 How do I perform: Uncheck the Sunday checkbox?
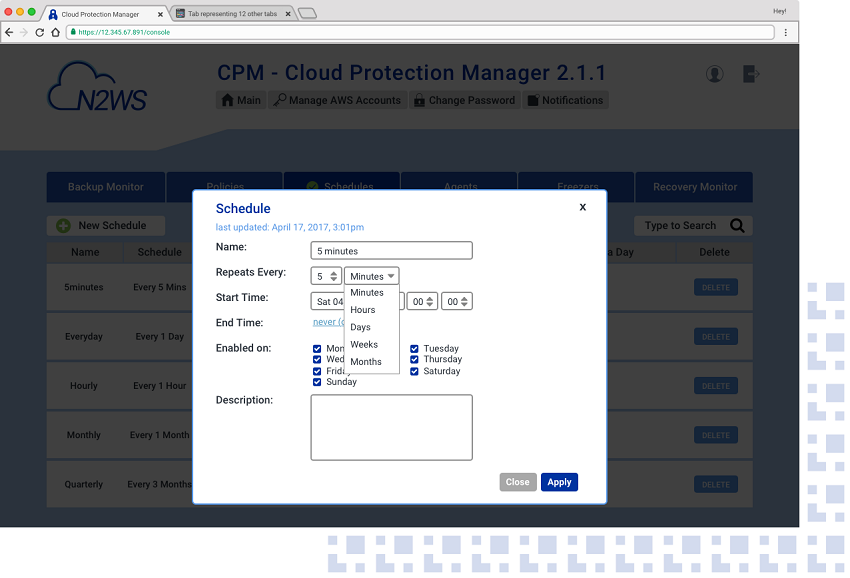pyautogui.click(x=317, y=382)
